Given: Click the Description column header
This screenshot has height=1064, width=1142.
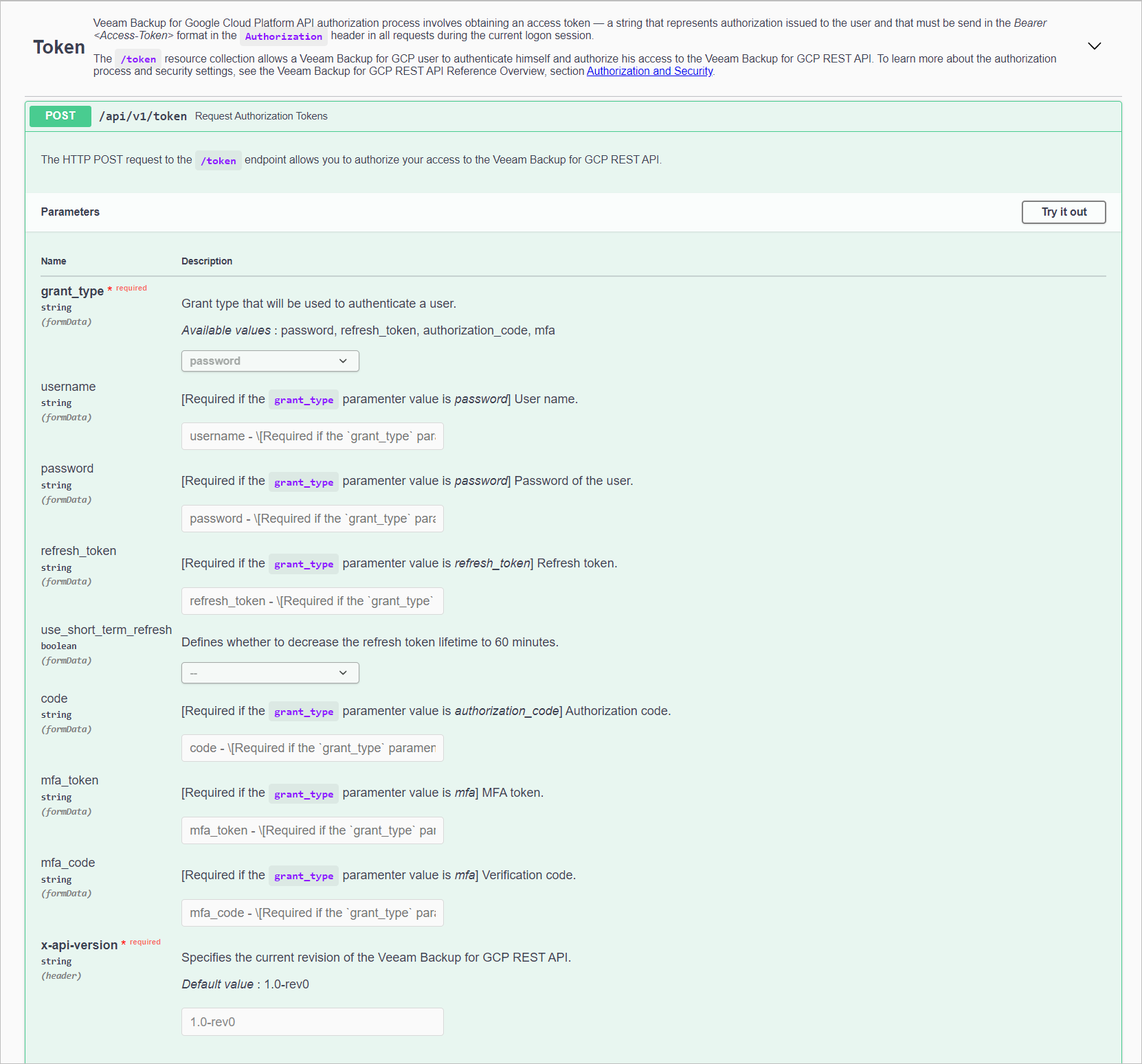Looking at the screenshot, I should tap(207, 261).
